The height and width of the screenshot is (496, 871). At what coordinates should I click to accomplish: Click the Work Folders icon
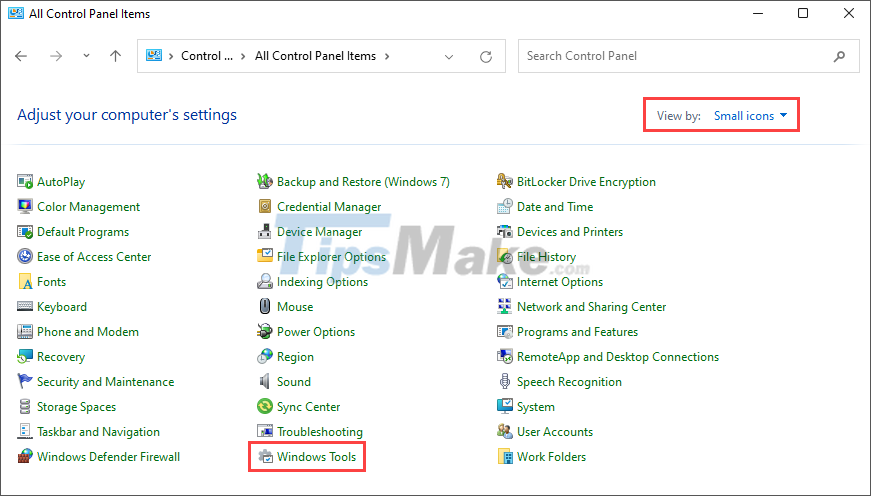tap(505, 457)
